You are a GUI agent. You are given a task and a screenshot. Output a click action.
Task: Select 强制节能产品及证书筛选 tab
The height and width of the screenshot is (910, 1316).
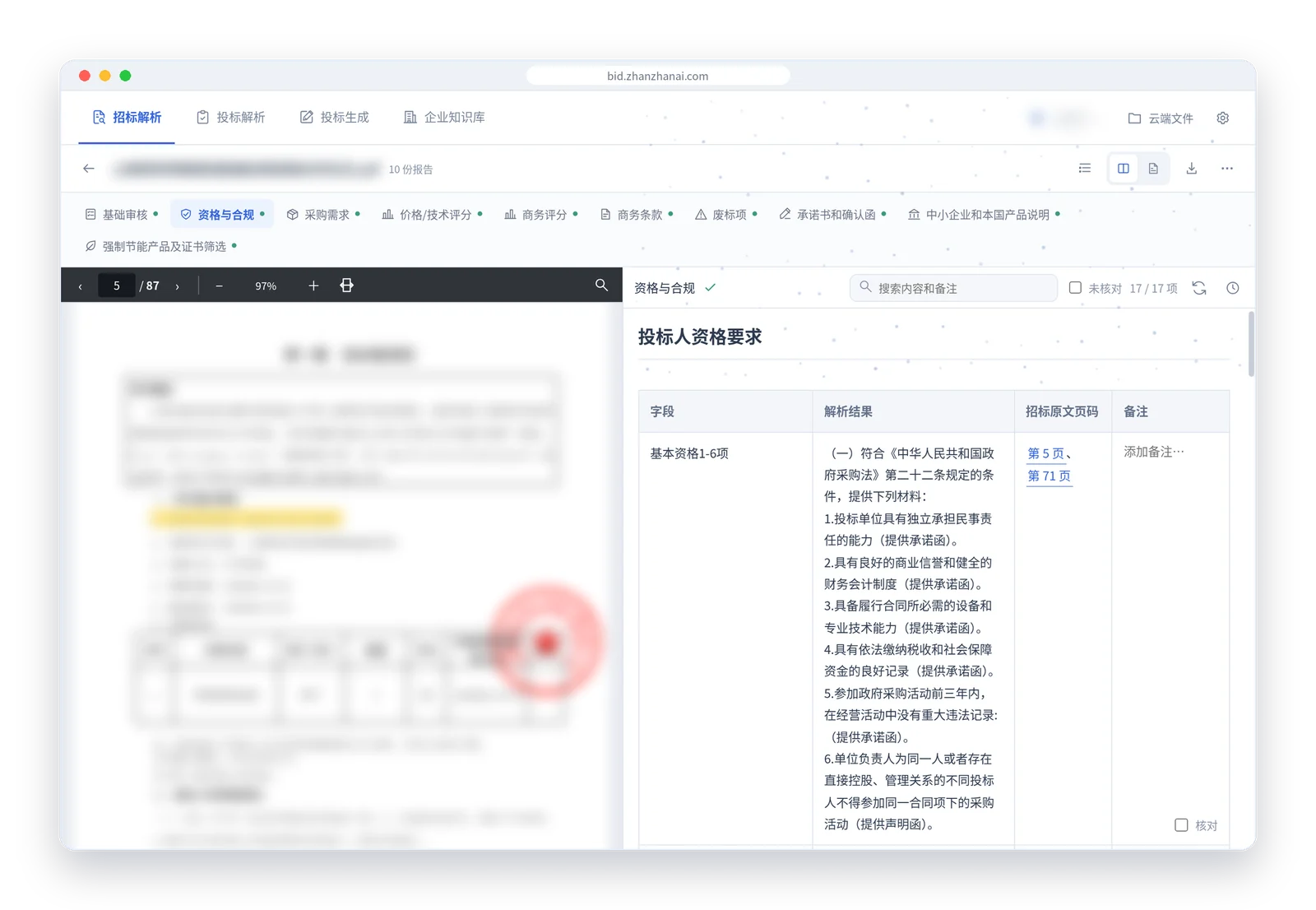point(160,245)
